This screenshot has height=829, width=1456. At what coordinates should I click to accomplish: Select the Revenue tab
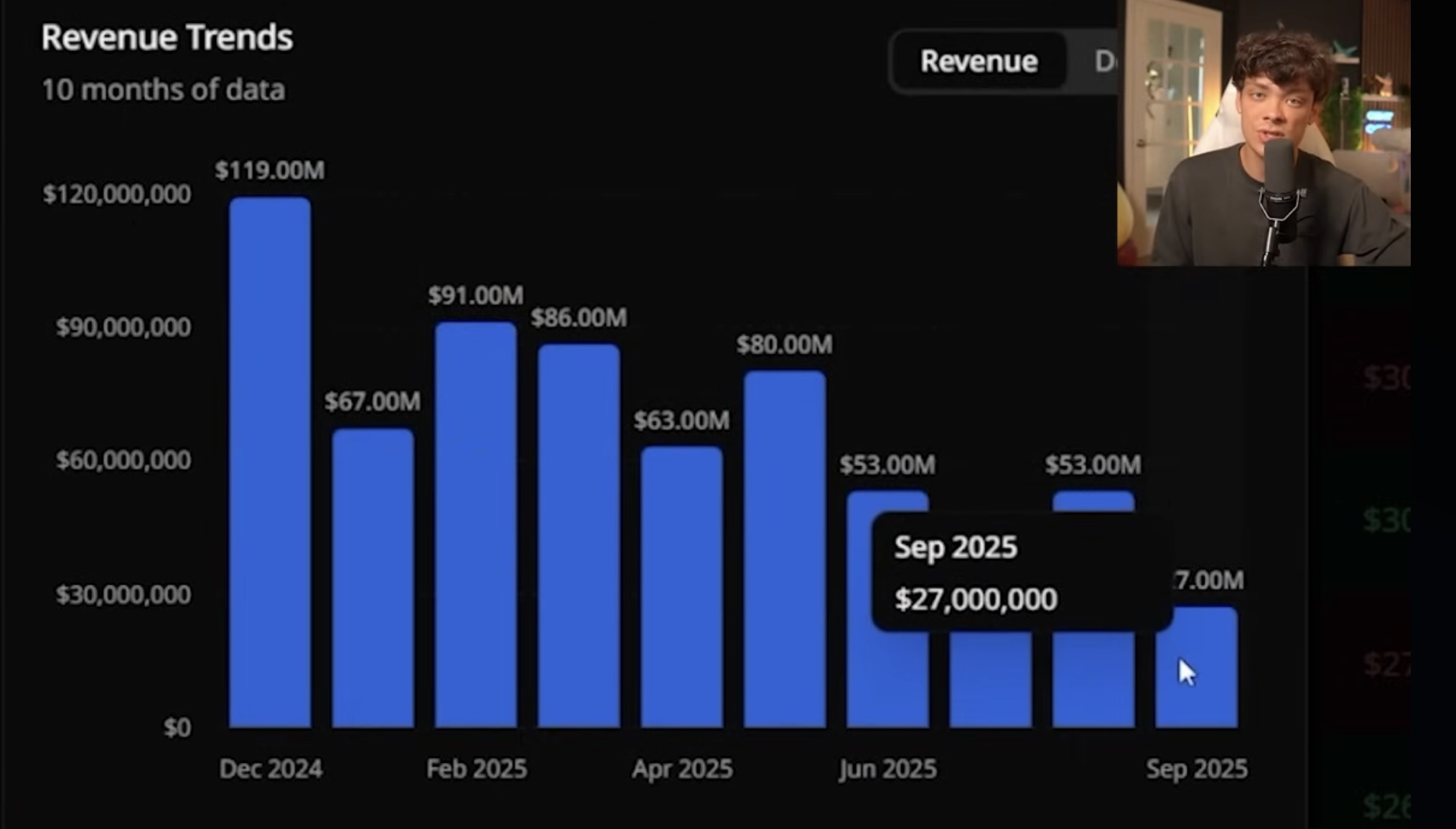(979, 62)
